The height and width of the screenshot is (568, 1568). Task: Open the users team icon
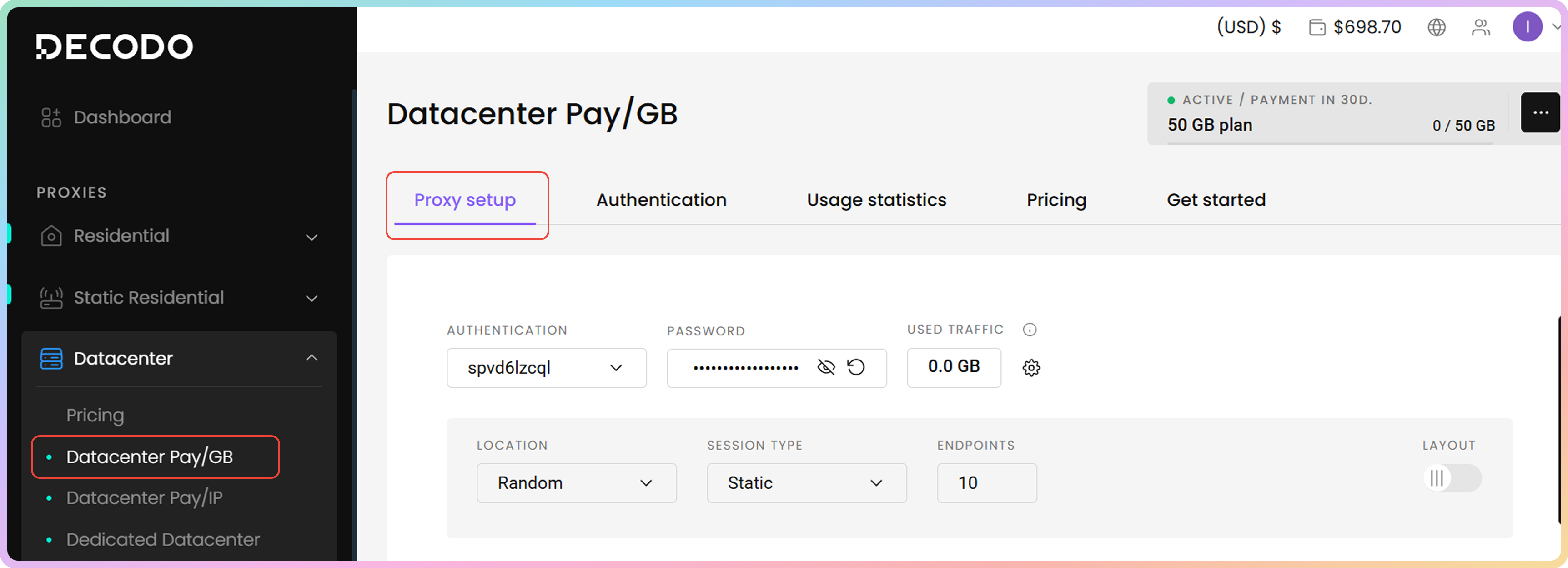coord(1480,27)
